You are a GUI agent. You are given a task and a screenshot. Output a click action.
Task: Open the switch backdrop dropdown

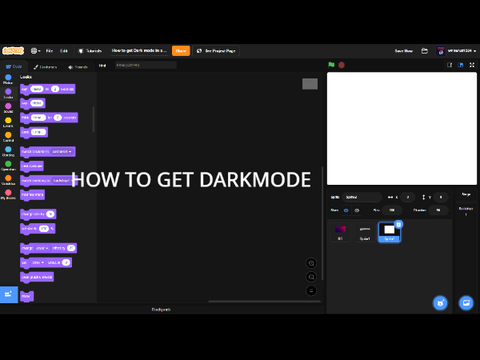[62, 180]
